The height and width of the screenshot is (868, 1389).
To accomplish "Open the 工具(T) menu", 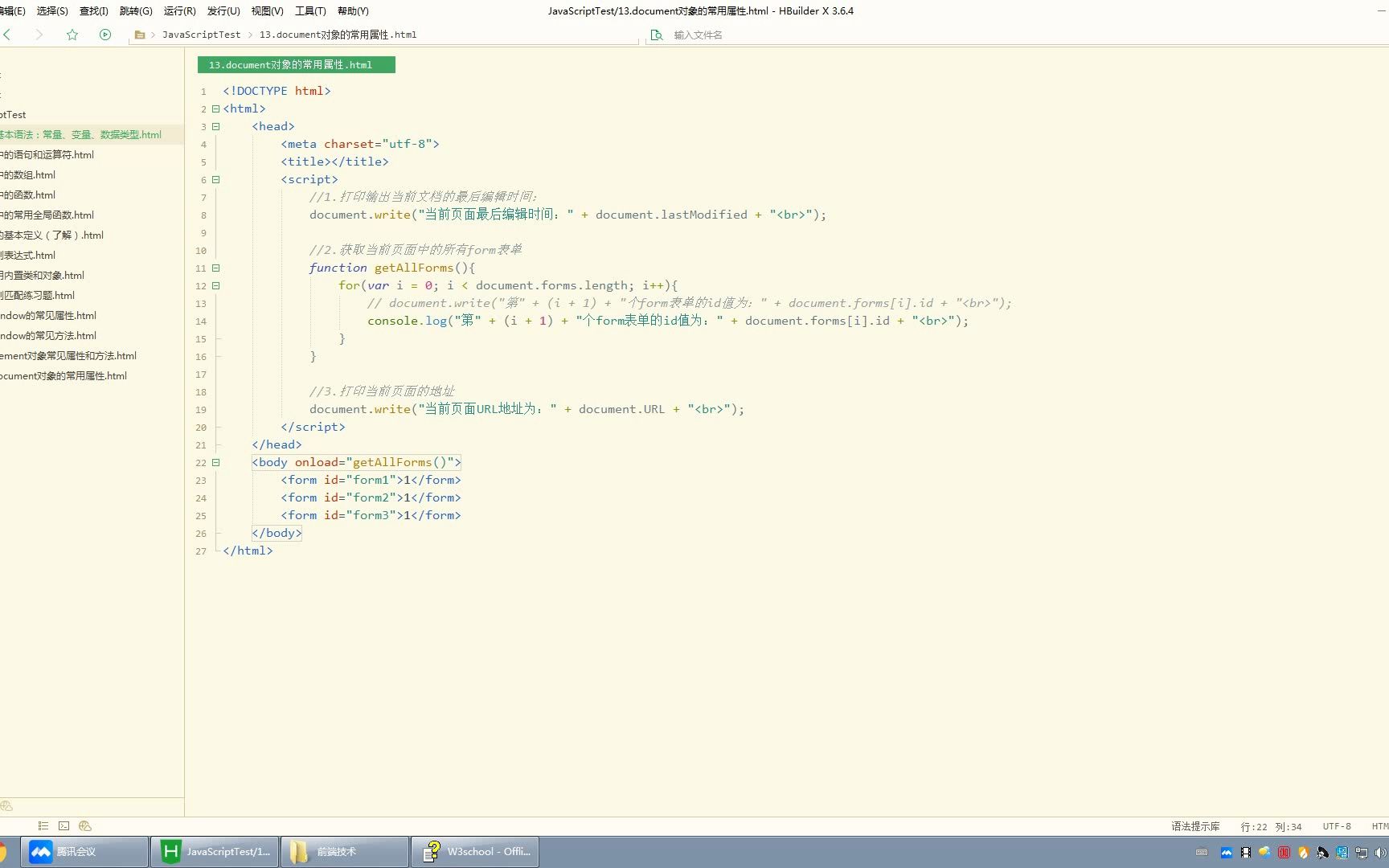I will [x=310, y=11].
